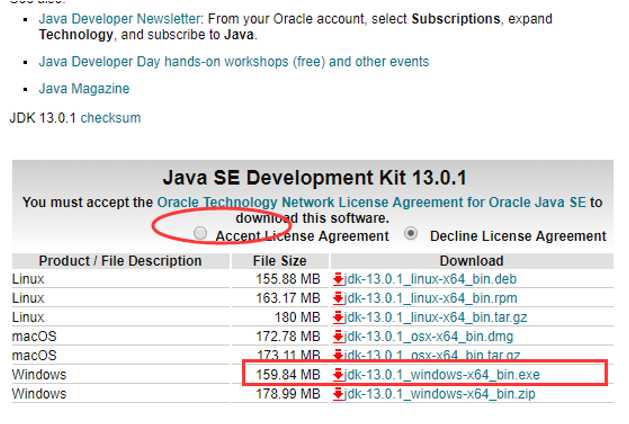Click the 178.99 MB file size cell

click(288, 394)
